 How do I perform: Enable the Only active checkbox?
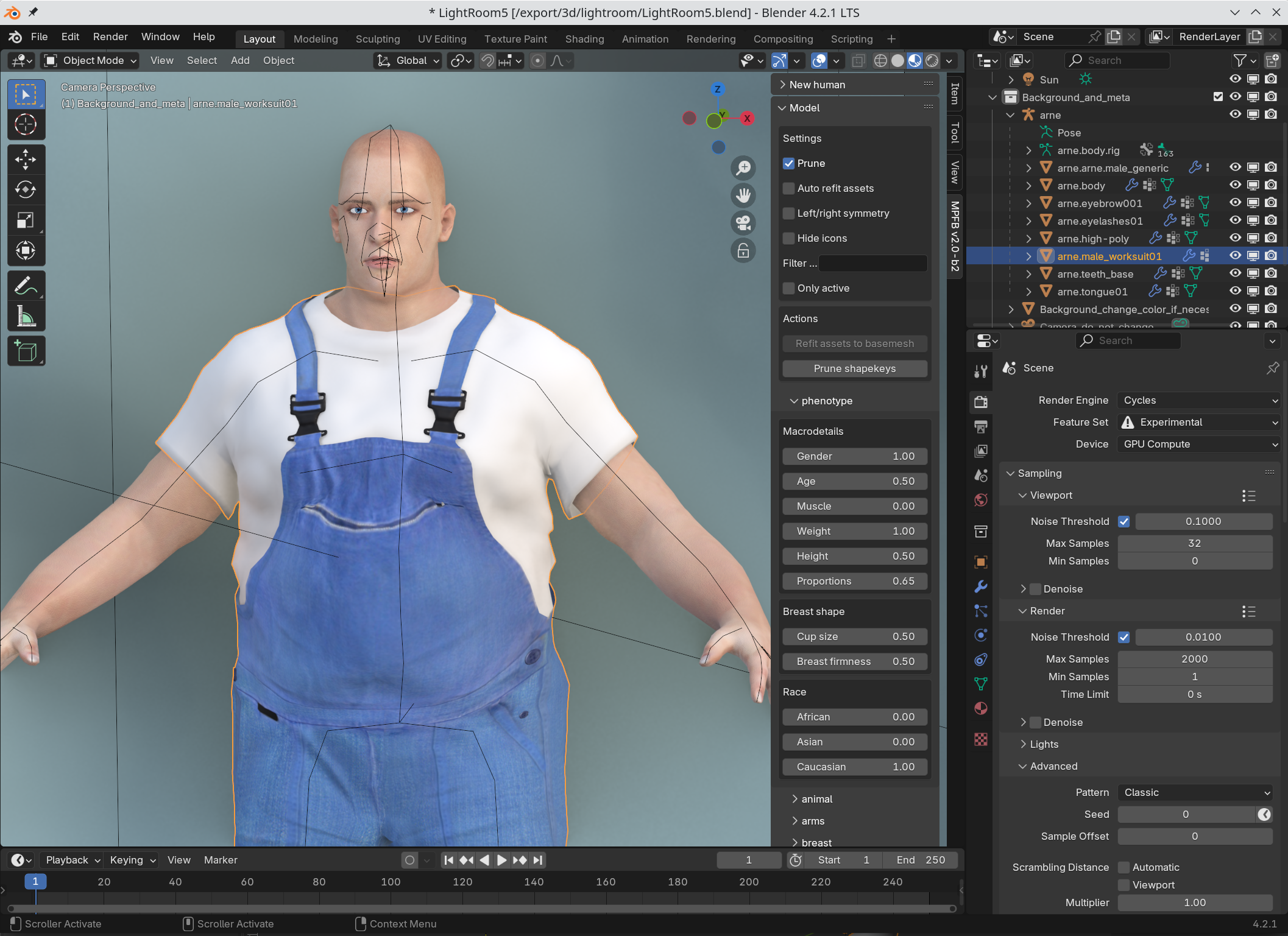[789, 288]
